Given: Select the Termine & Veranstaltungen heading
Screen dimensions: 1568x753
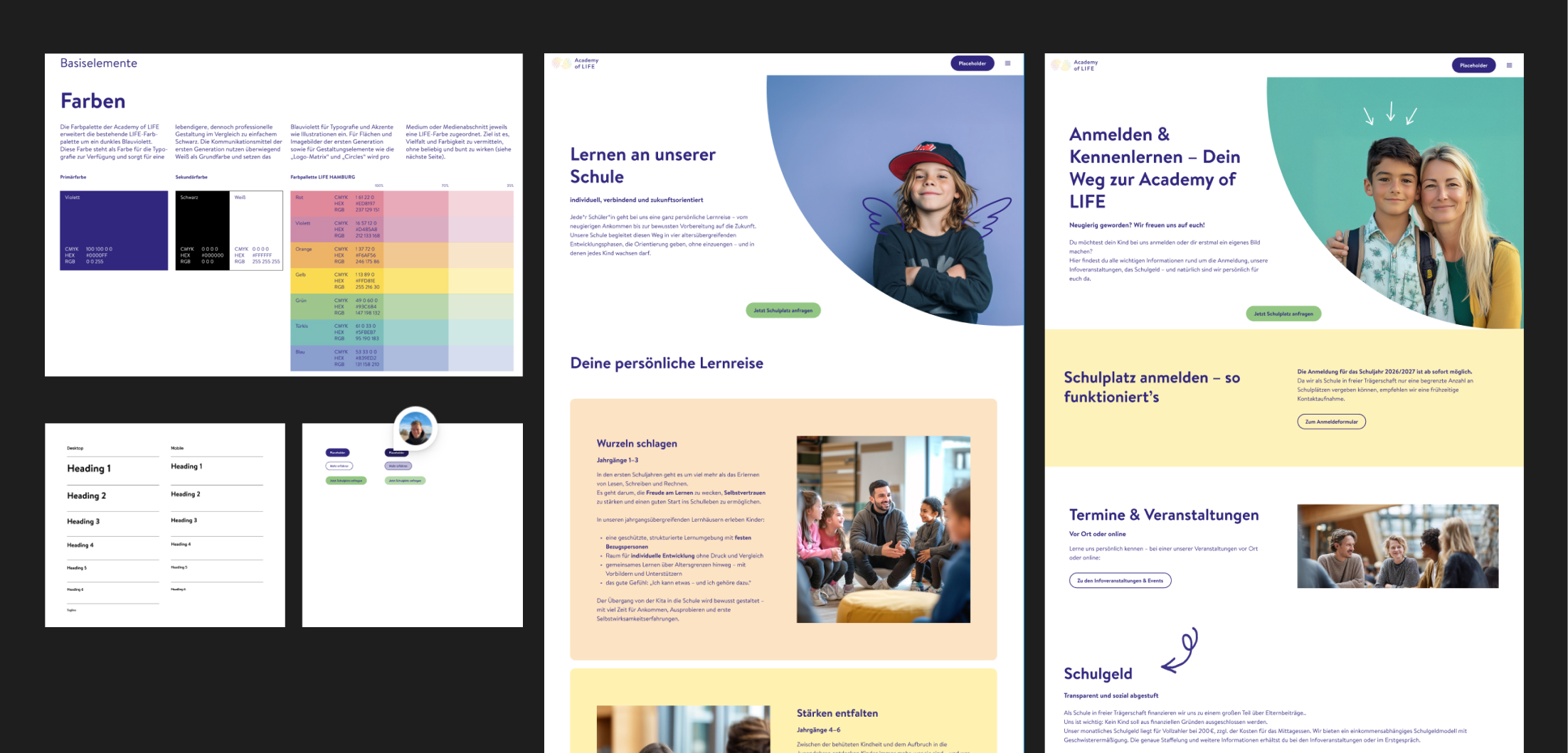Looking at the screenshot, I should (1164, 515).
